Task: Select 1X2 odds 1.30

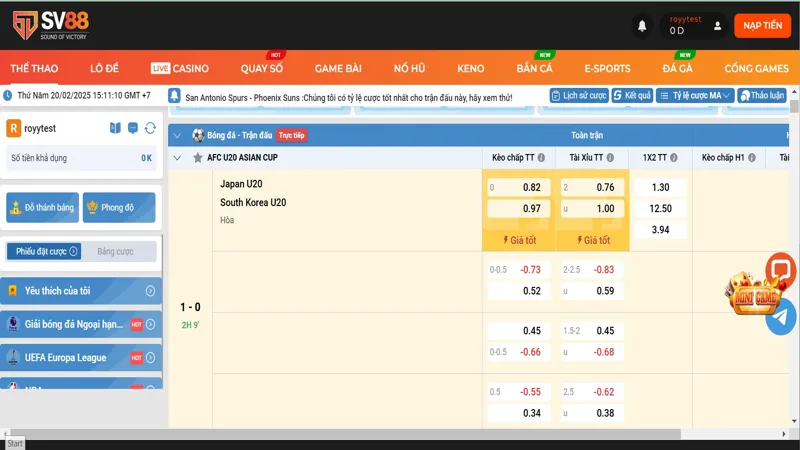Action: (x=660, y=187)
